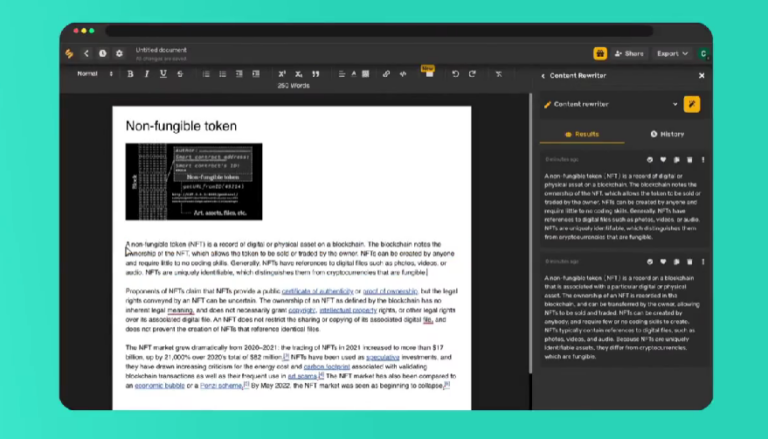Viewport: 768px width, 439px height.
Task: Increase indent of paragraph
Action: [x=256, y=74]
